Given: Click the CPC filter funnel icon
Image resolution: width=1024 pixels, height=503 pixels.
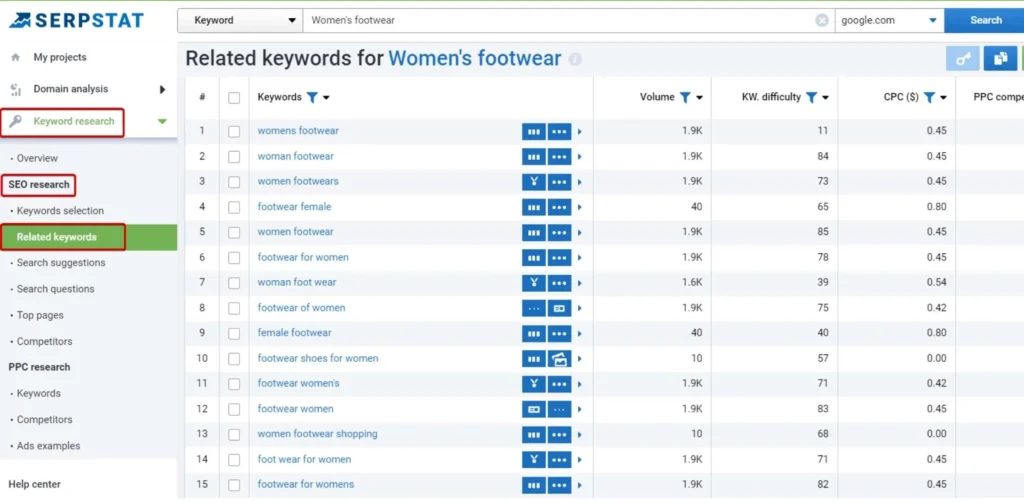Looking at the screenshot, I should [929, 98].
